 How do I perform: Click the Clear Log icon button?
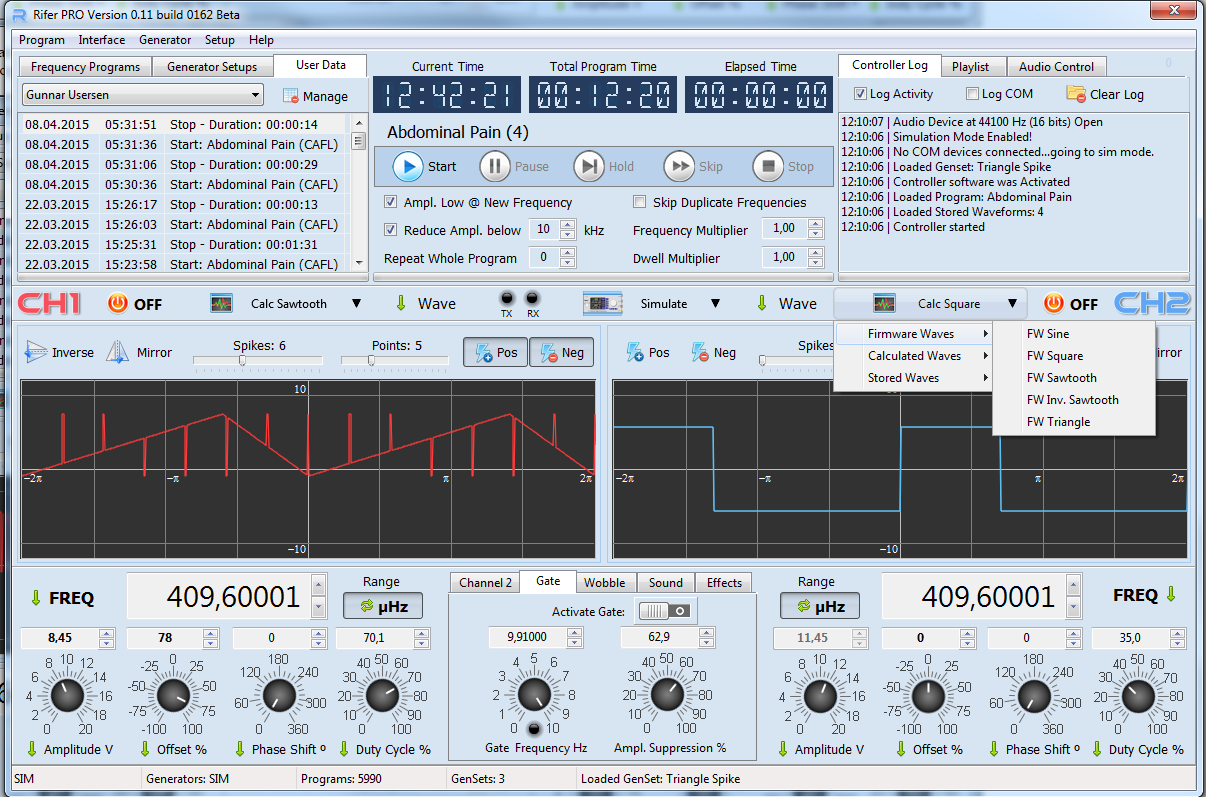pos(1076,94)
